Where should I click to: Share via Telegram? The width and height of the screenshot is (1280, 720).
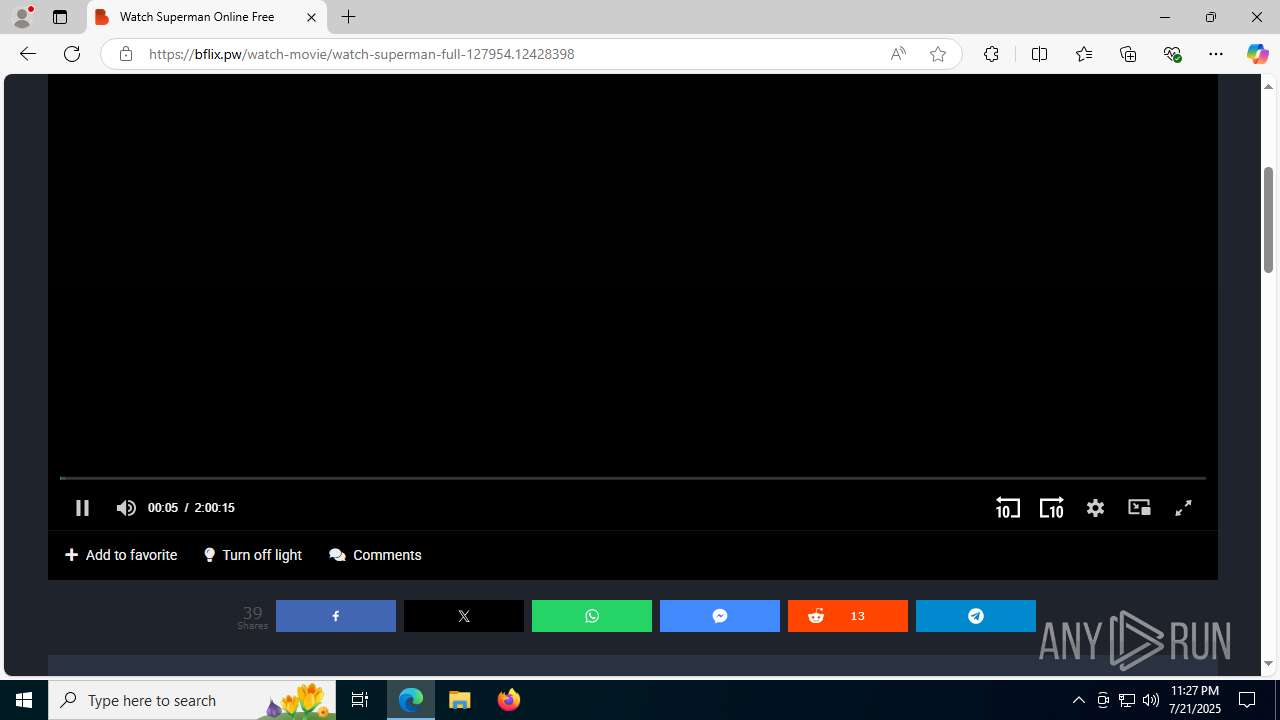[x=976, y=616]
